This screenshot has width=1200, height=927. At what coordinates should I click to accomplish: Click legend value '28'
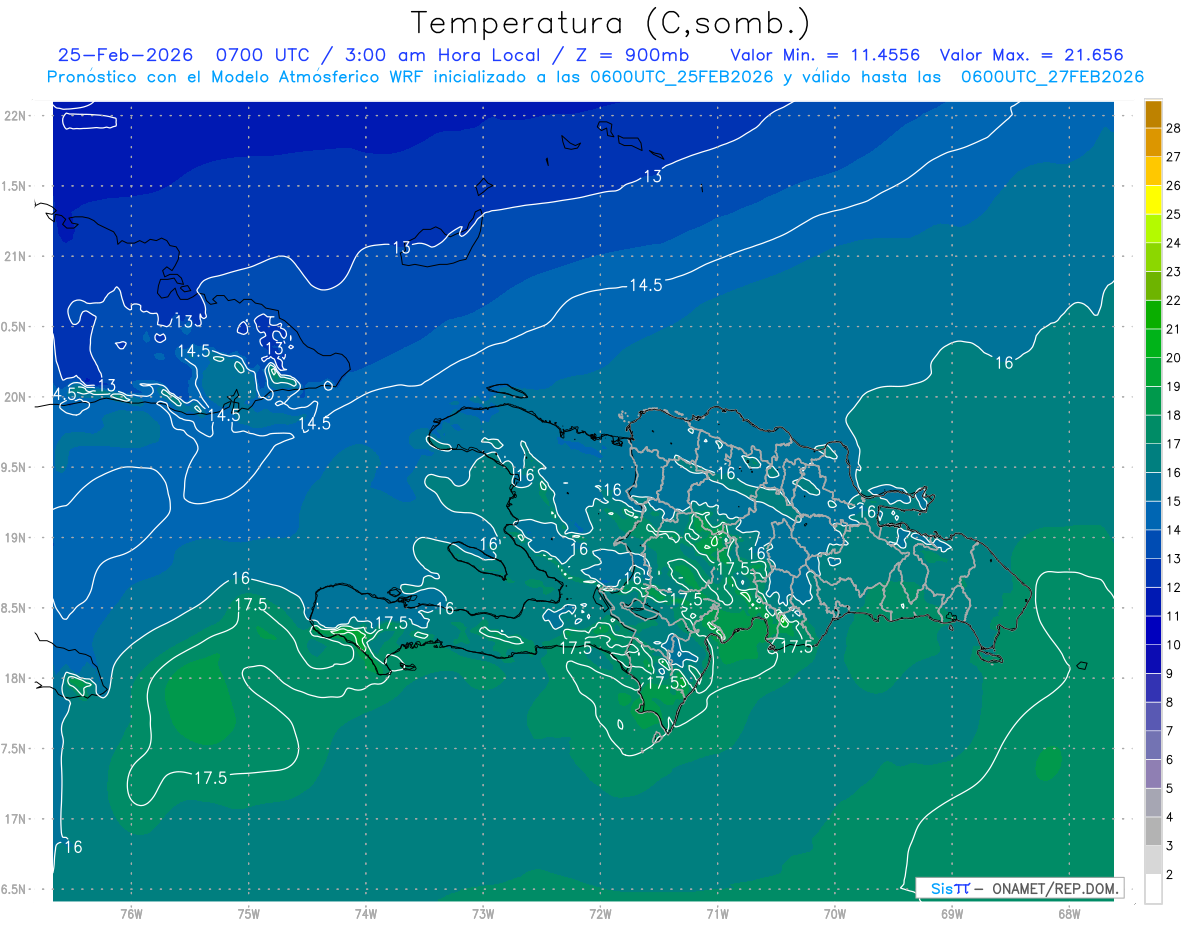coord(1174,128)
